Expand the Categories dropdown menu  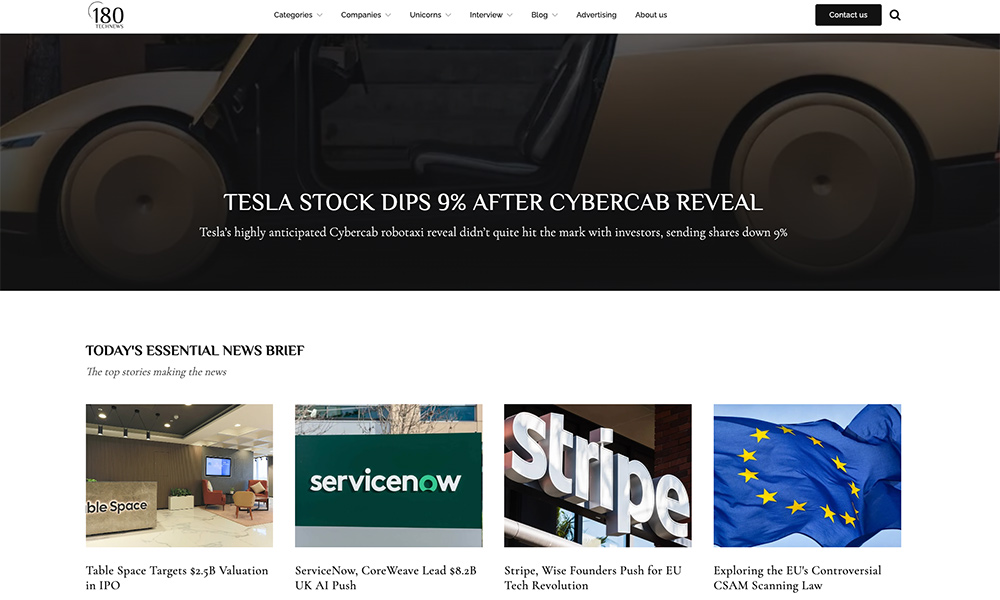coord(298,15)
